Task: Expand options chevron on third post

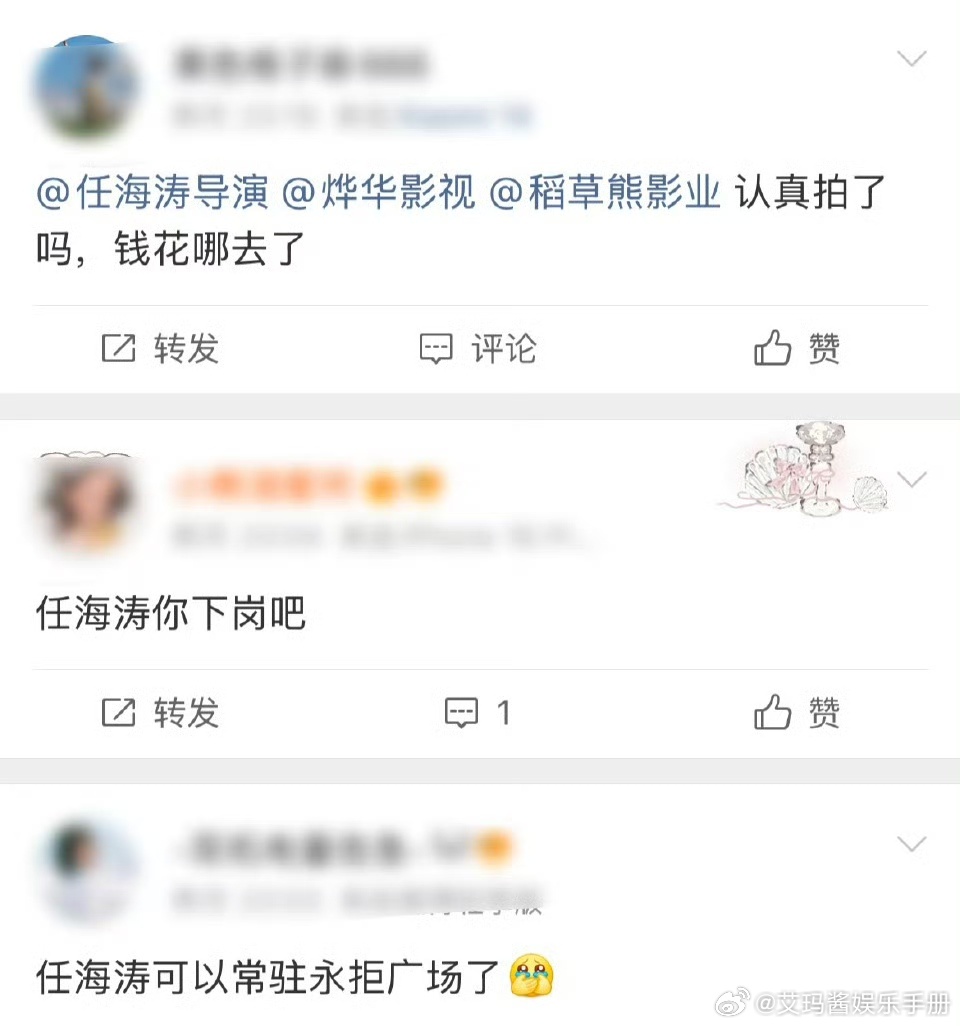Action: click(x=912, y=843)
